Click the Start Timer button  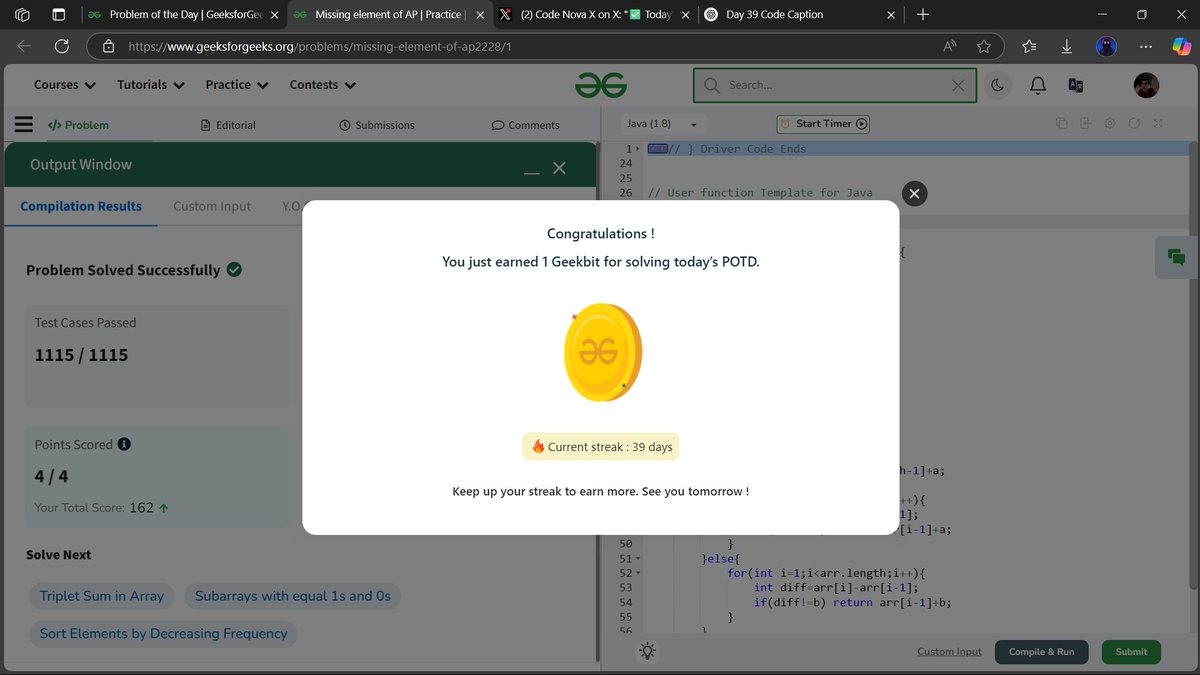[823, 124]
